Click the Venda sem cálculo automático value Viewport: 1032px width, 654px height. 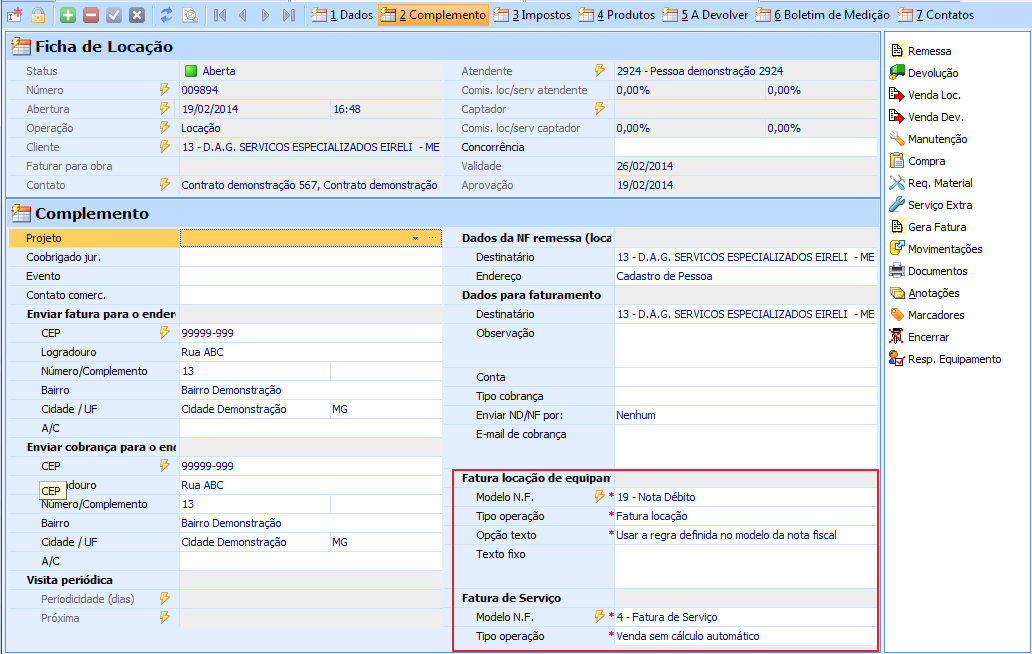[688, 636]
